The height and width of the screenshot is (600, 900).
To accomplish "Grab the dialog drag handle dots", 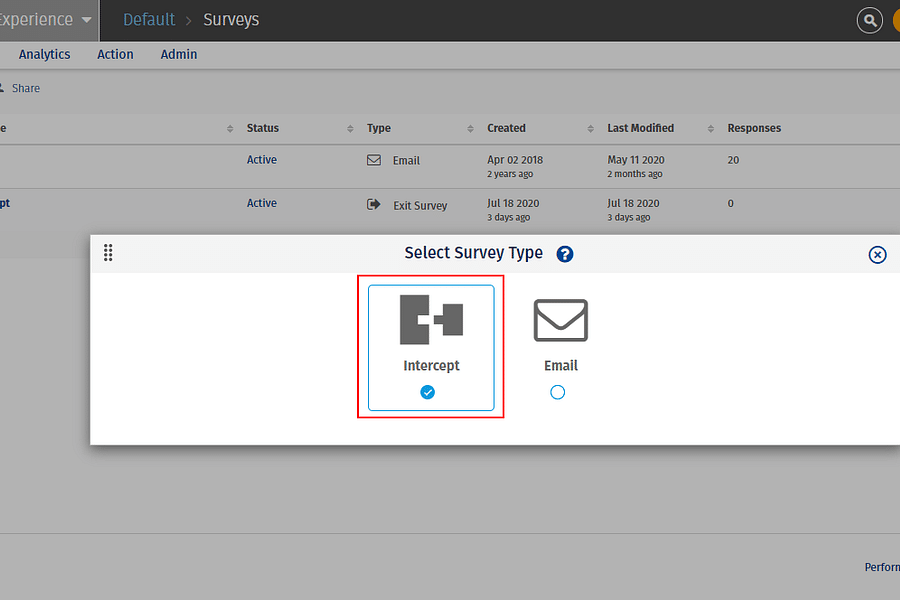I will [108, 253].
